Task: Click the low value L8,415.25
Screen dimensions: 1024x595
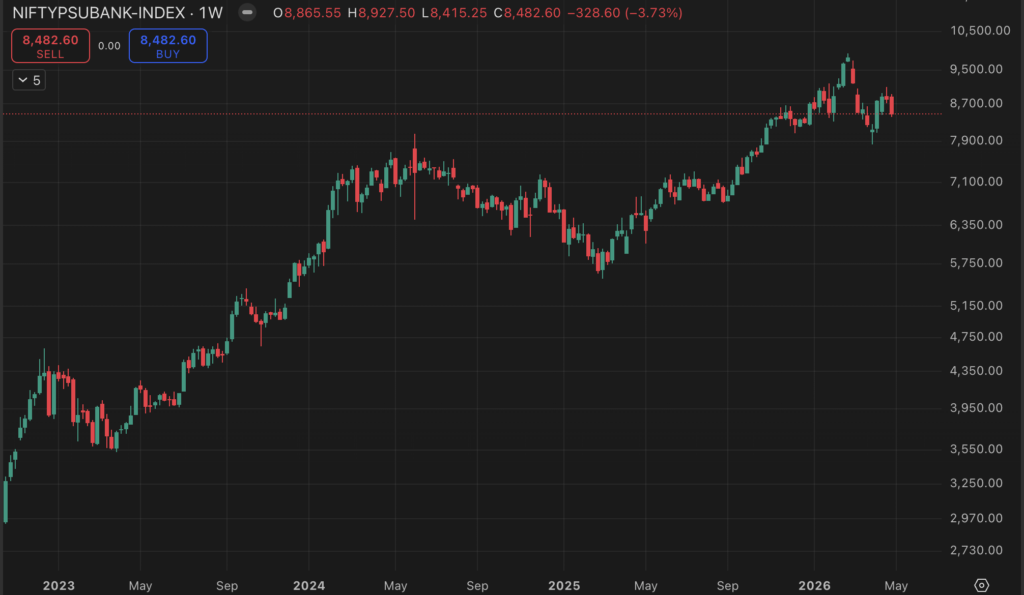Action: point(454,13)
